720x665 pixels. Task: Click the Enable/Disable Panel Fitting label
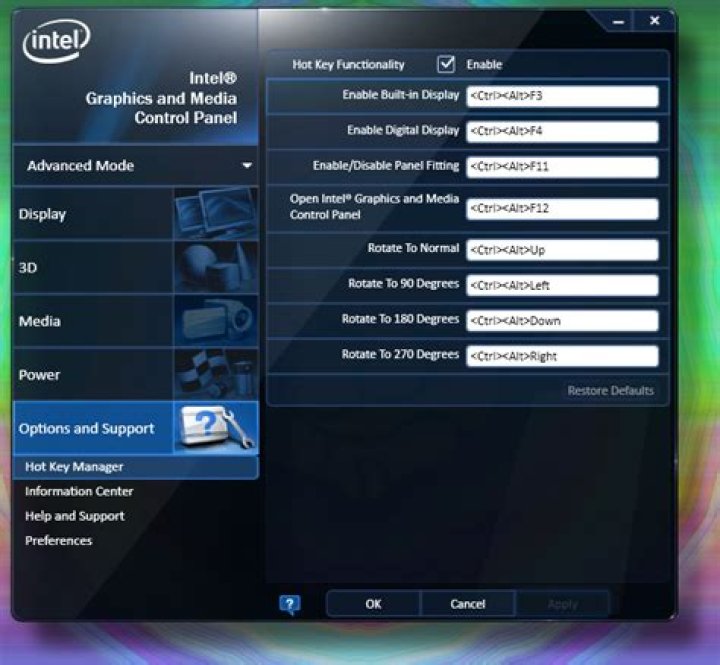point(386,166)
